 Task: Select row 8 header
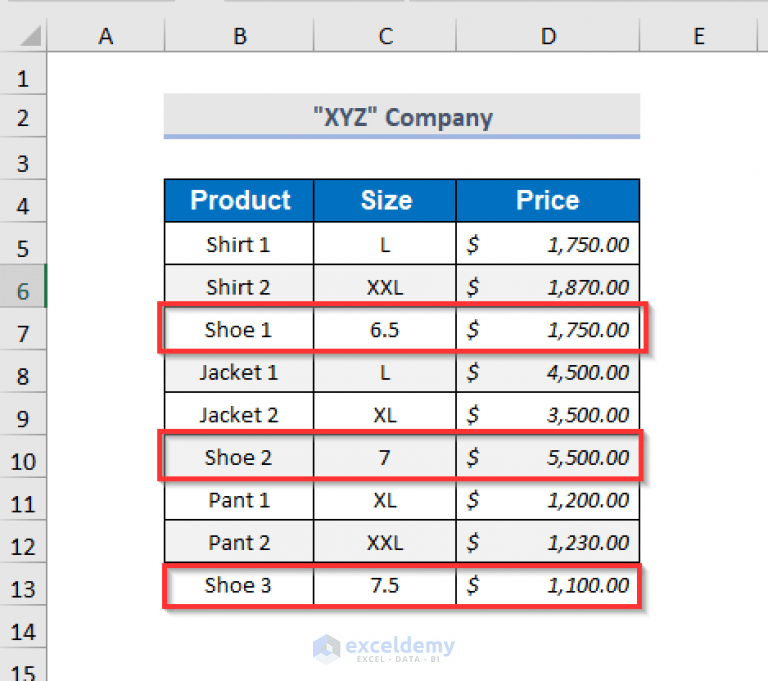[x=23, y=371]
